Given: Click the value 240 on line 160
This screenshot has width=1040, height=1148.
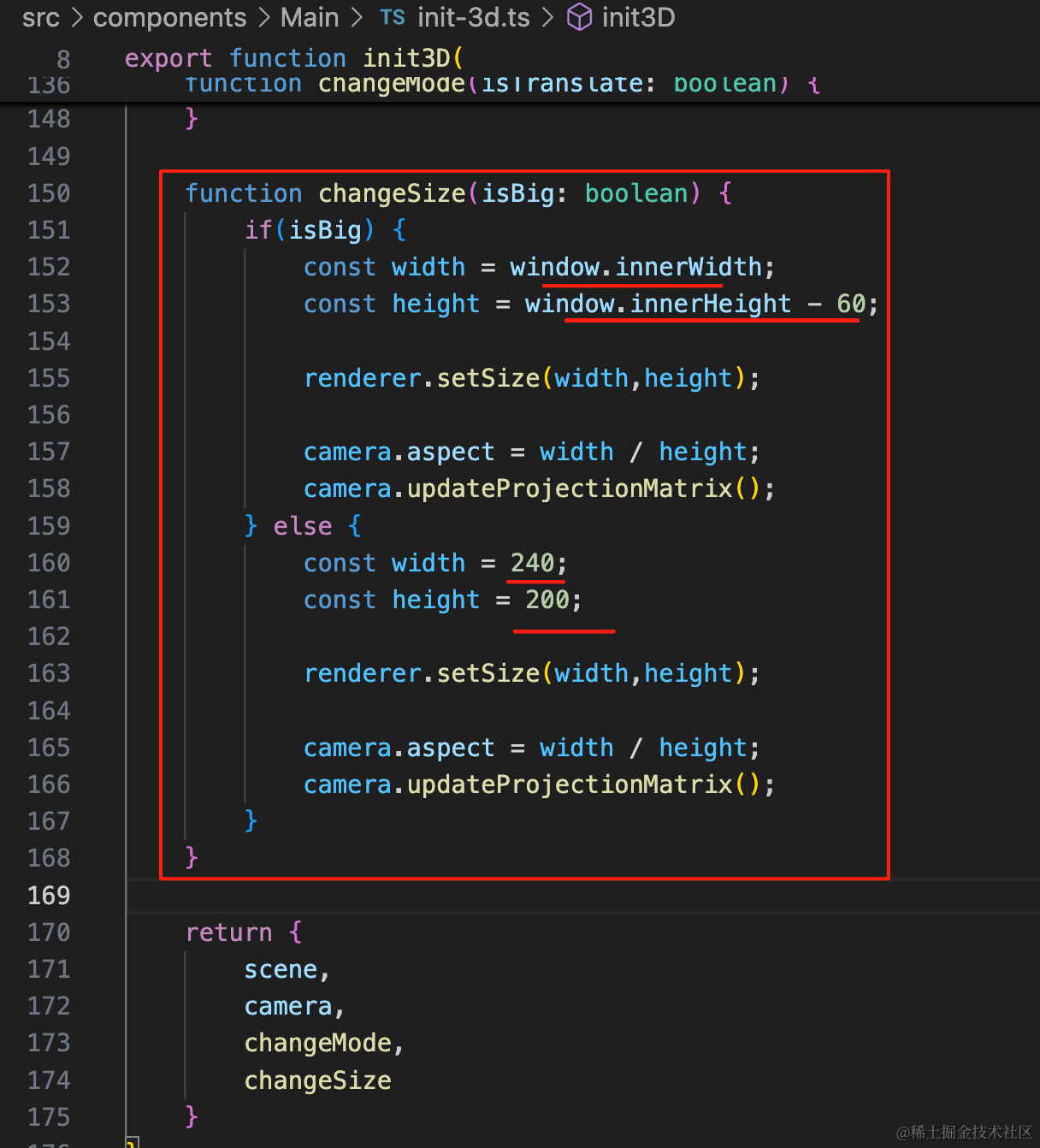Looking at the screenshot, I should click(x=532, y=563).
